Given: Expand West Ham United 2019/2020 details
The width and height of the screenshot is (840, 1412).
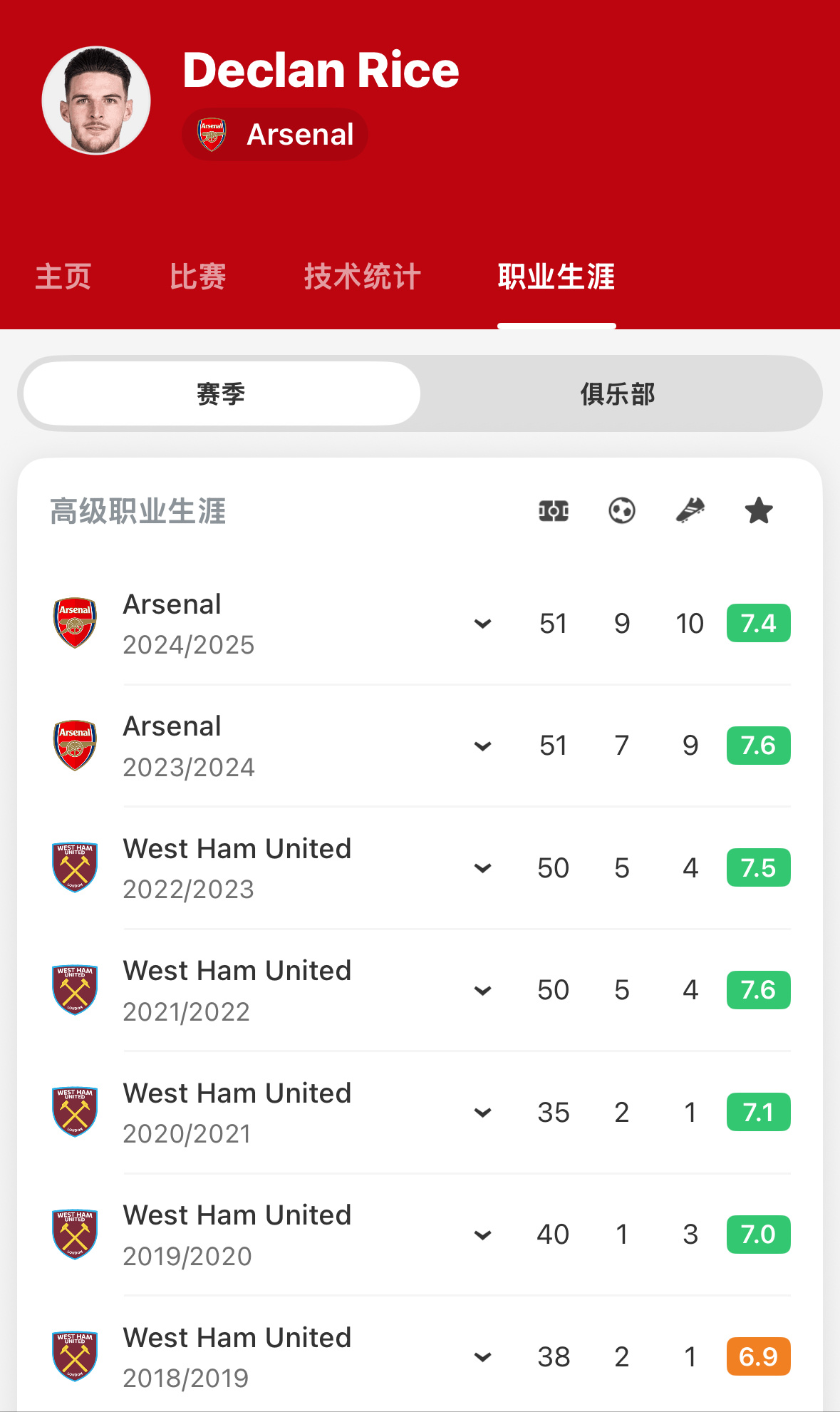Looking at the screenshot, I should pyautogui.click(x=483, y=1235).
